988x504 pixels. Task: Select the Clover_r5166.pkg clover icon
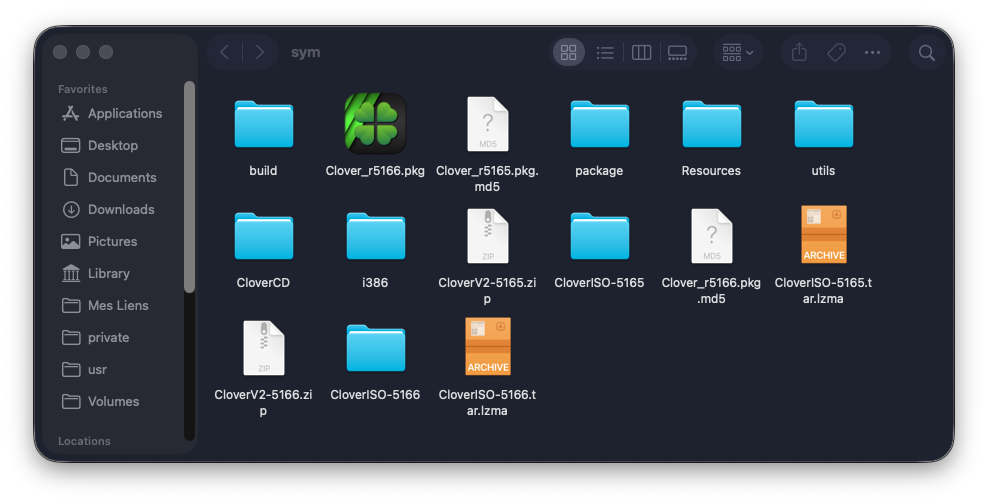pyautogui.click(x=375, y=123)
